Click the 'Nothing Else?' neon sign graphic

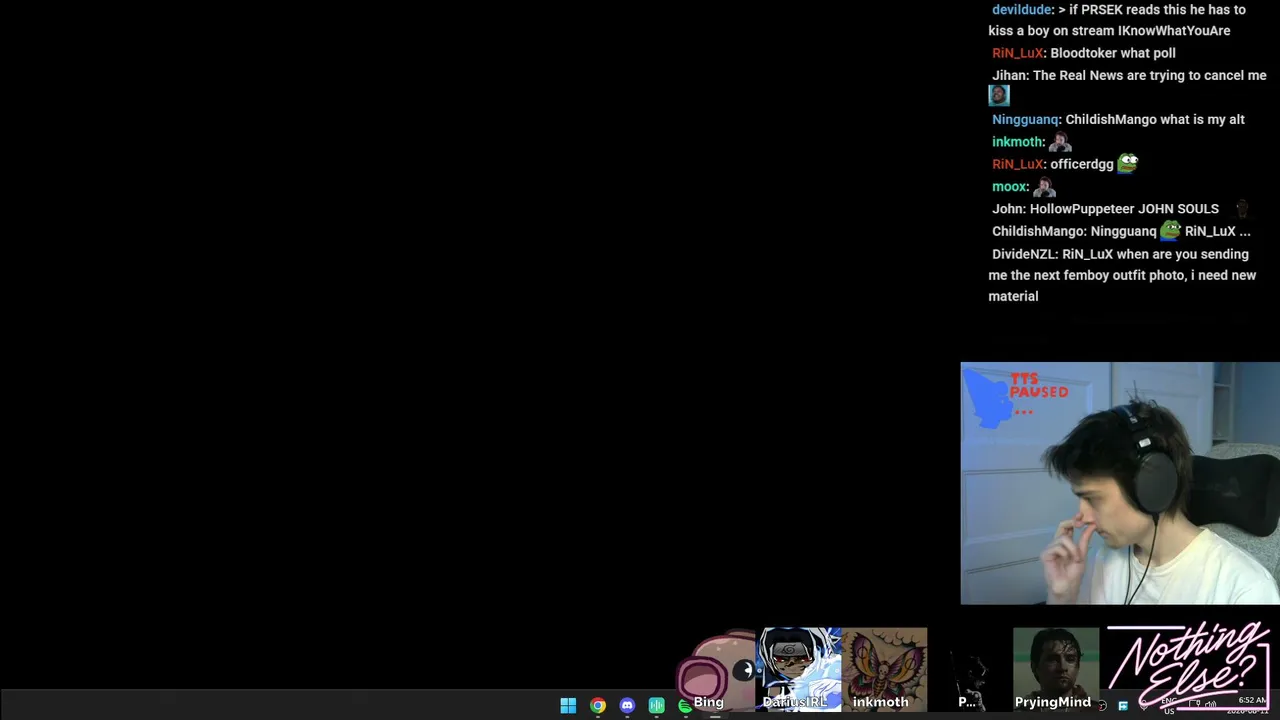[x=1188, y=666]
